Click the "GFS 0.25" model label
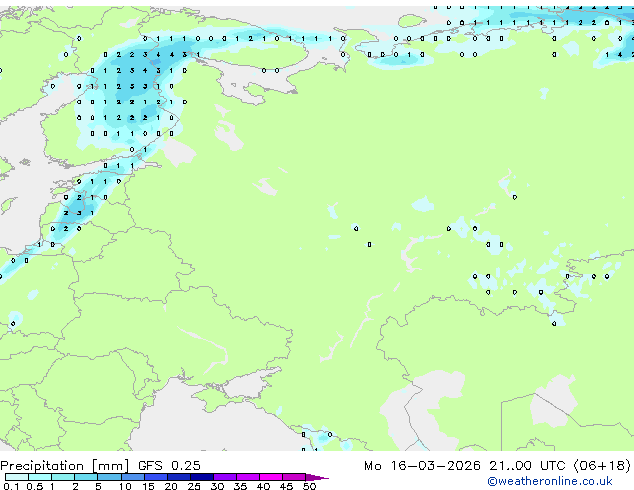634x490 pixels. (169, 466)
